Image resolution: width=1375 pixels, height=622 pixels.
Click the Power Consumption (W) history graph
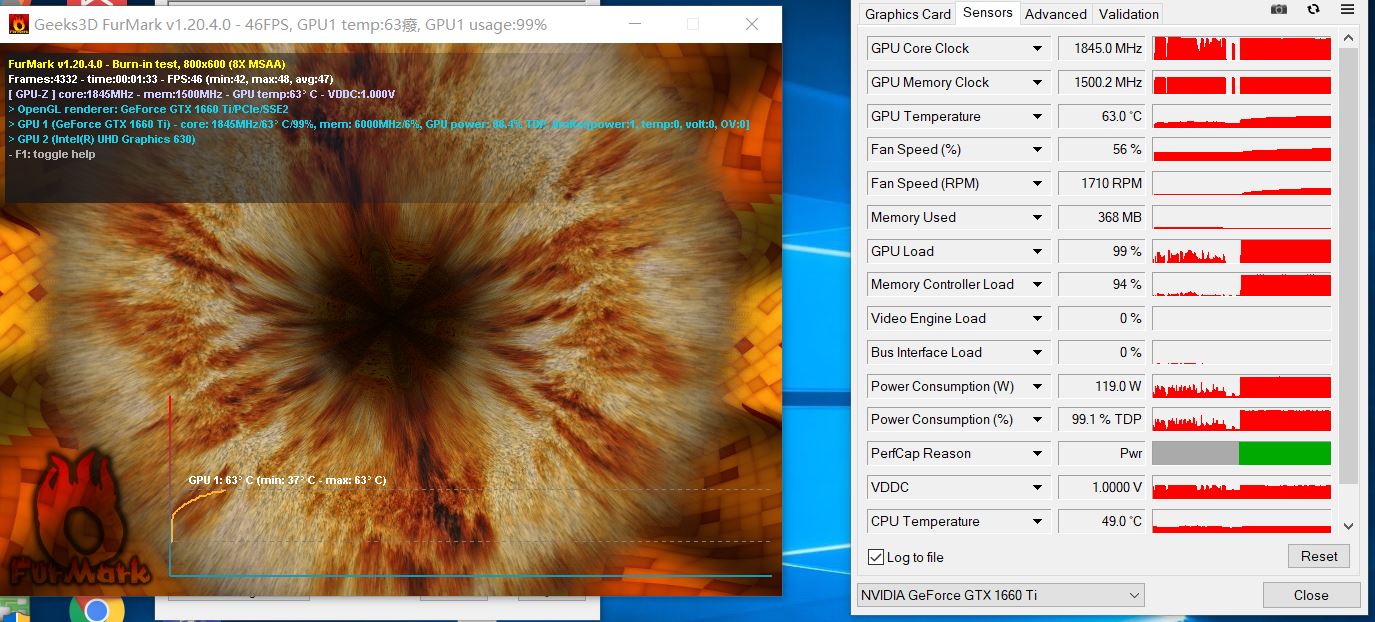pos(1242,386)
